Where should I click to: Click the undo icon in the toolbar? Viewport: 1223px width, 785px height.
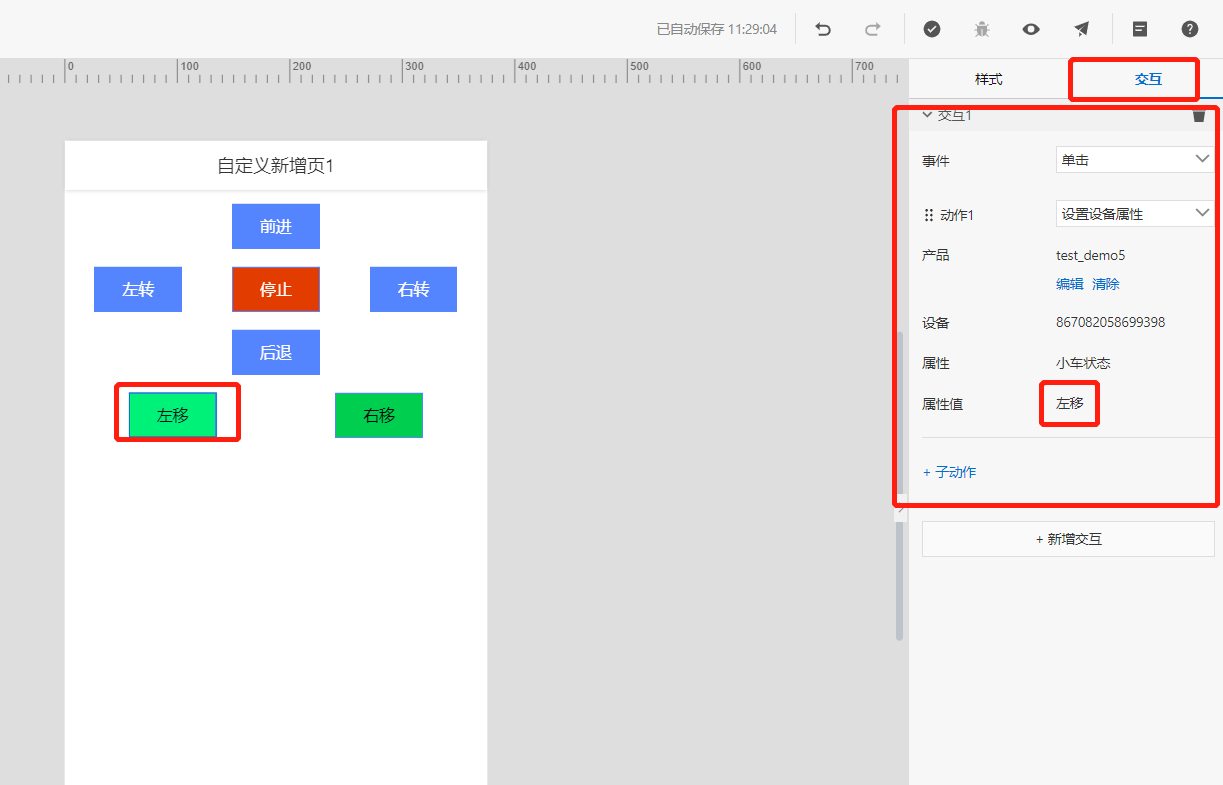click(822, 29)
